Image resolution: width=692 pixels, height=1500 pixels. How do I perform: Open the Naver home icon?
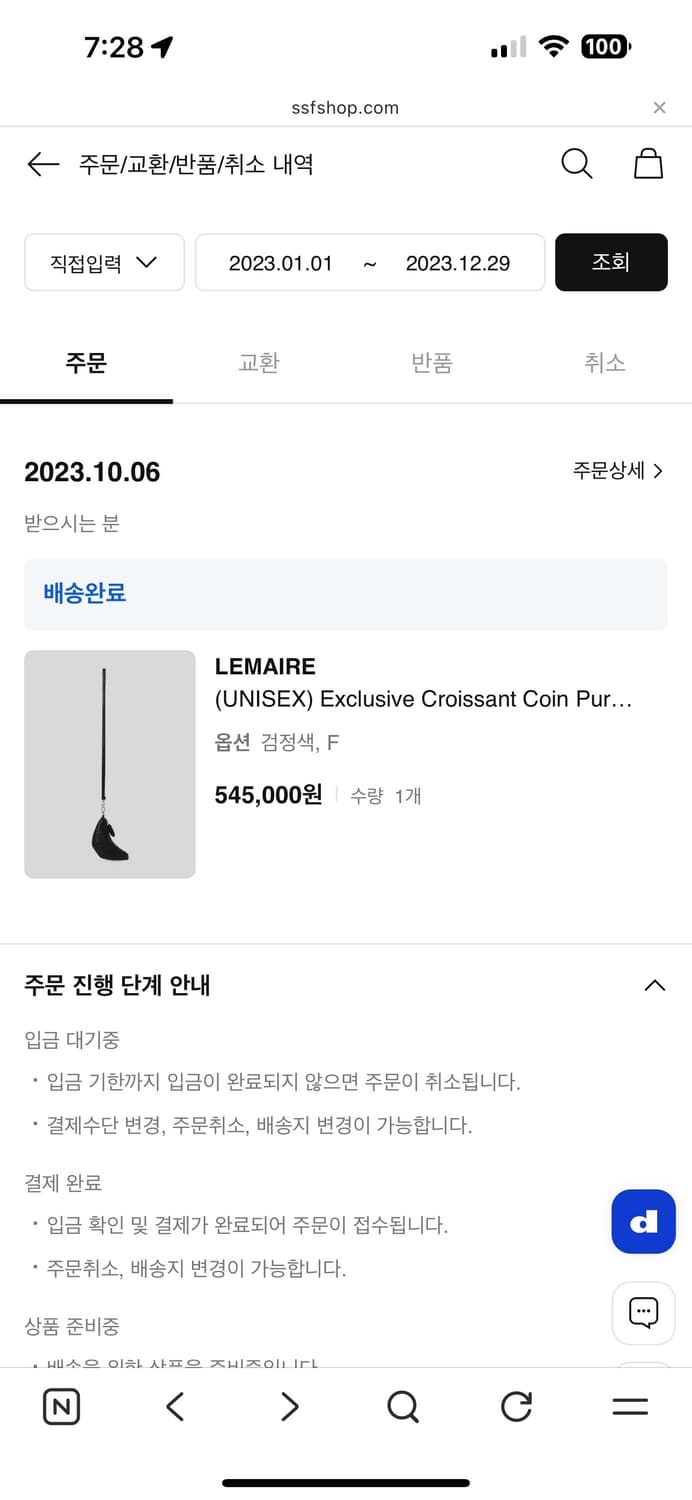[x=61, y=1406]
